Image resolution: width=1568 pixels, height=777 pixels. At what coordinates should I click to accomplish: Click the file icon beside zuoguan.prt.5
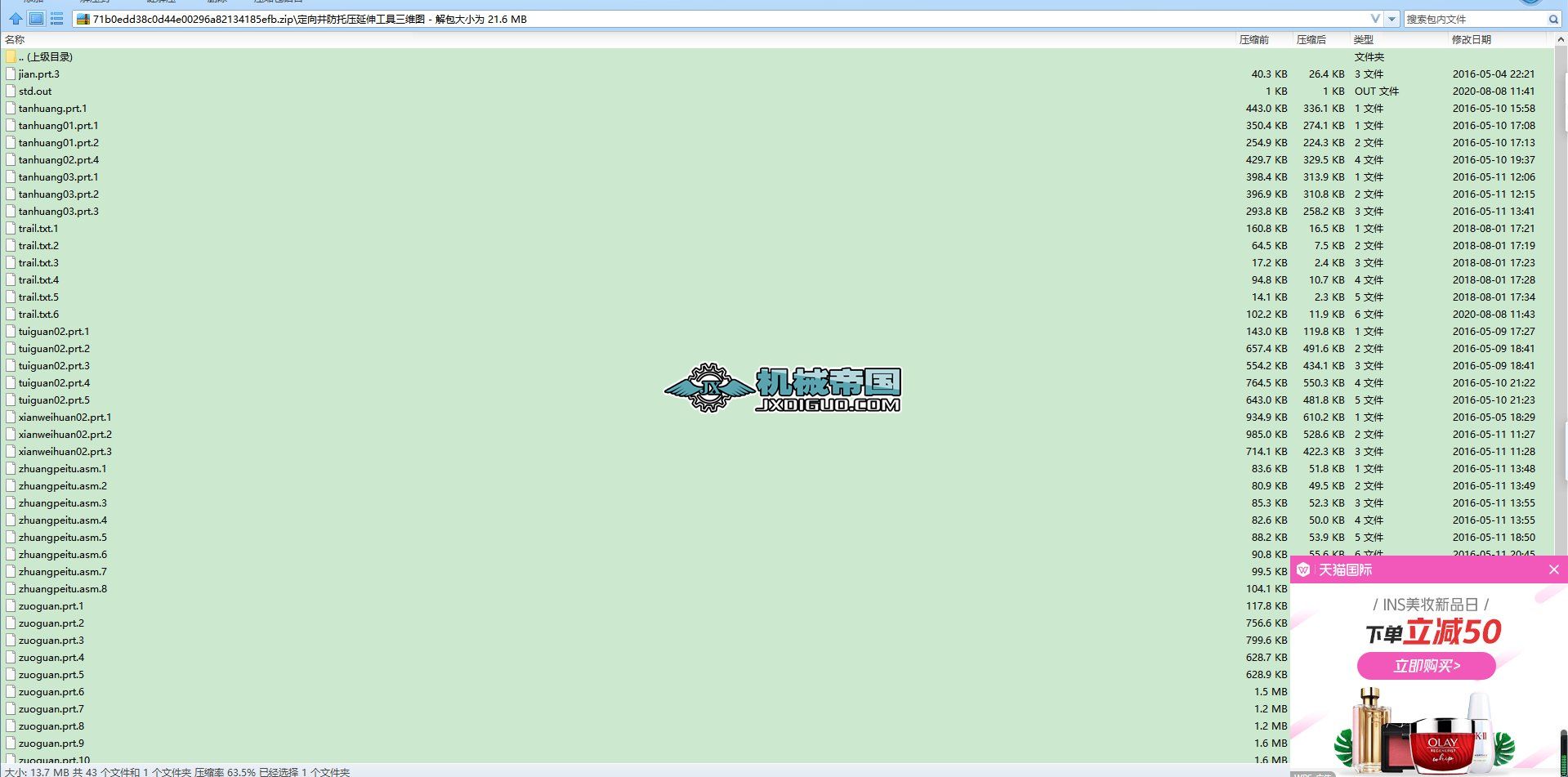coord(11,674)
